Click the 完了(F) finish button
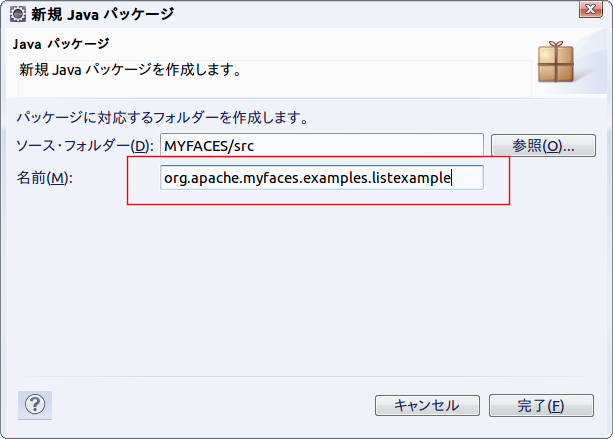Image resolution: width=613 pixels, height=439 pixels. pyautogui.click(x=541, y=405)
